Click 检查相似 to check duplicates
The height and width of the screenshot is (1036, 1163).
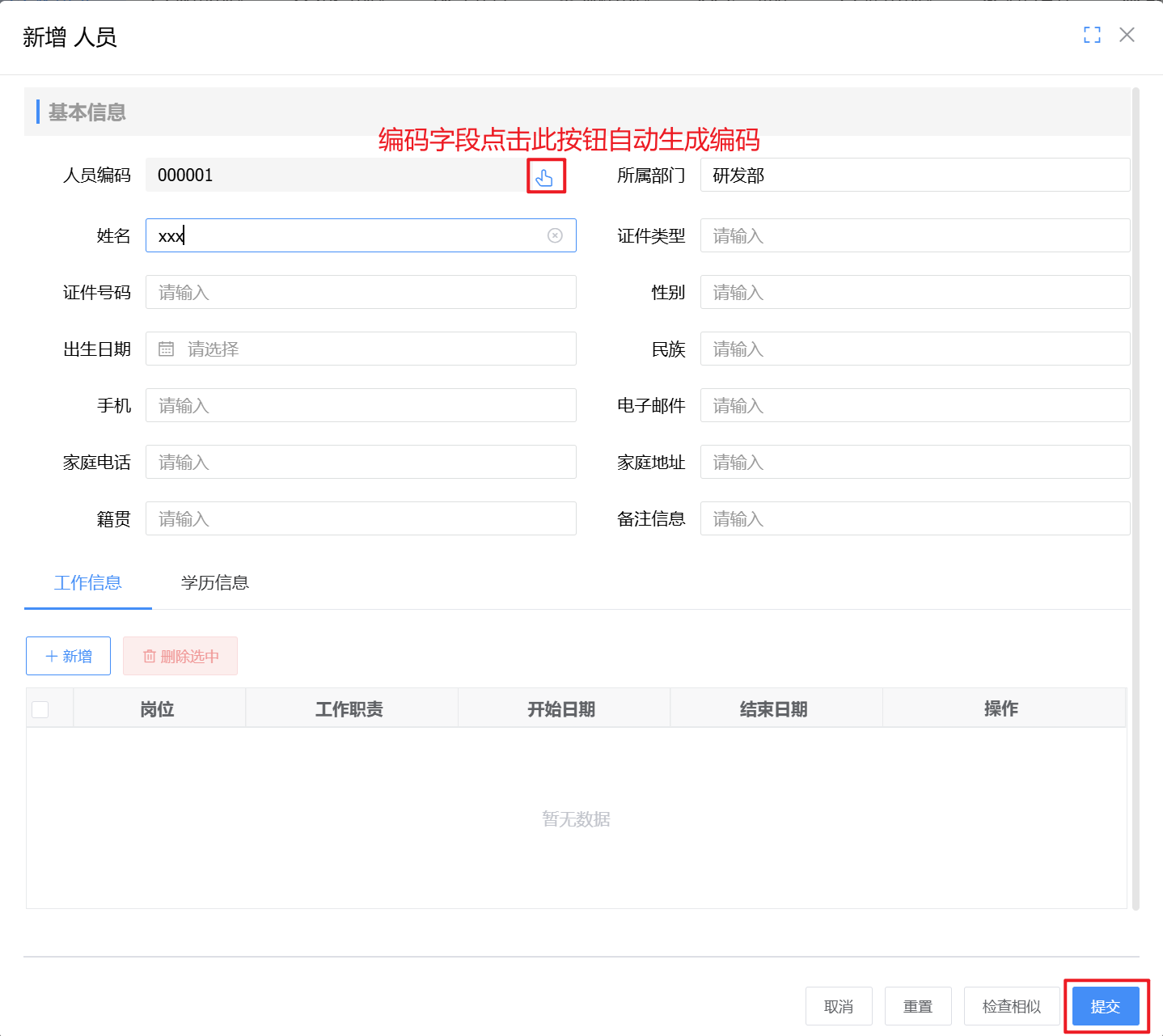[1011, 1006]
